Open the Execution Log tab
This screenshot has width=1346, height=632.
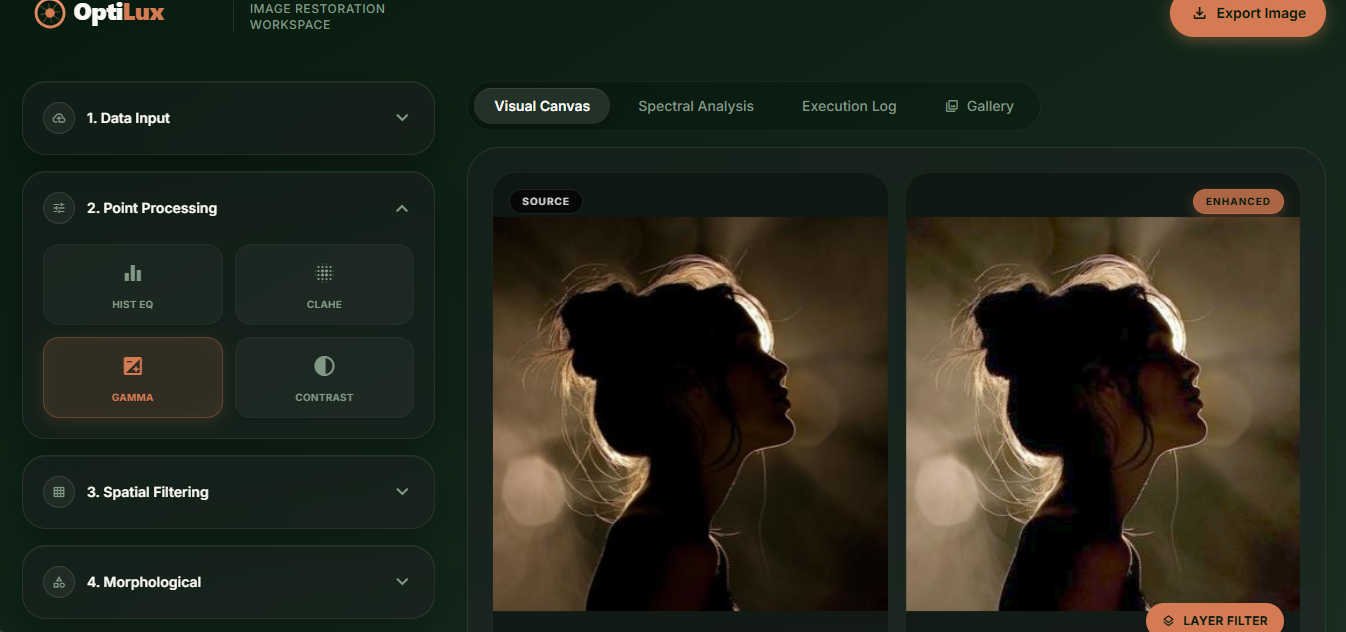849,106
